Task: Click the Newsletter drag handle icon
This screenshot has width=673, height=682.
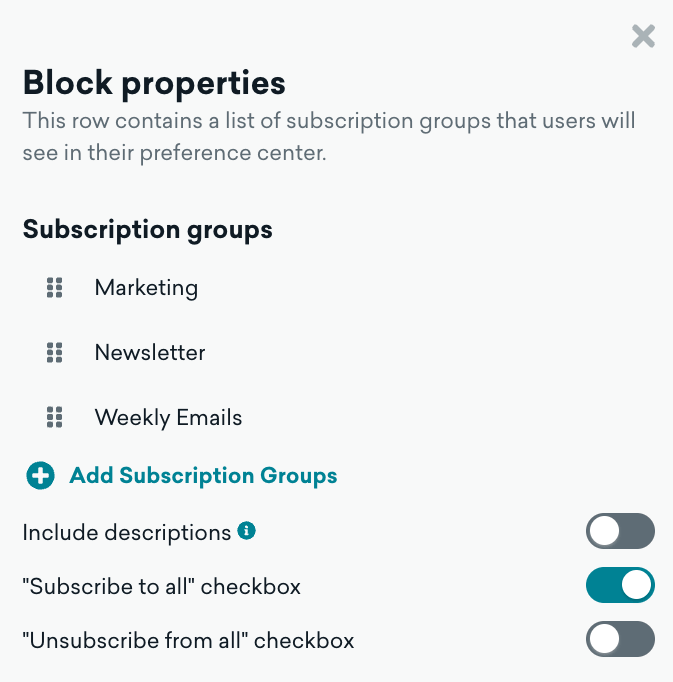Action: (55, 352)
